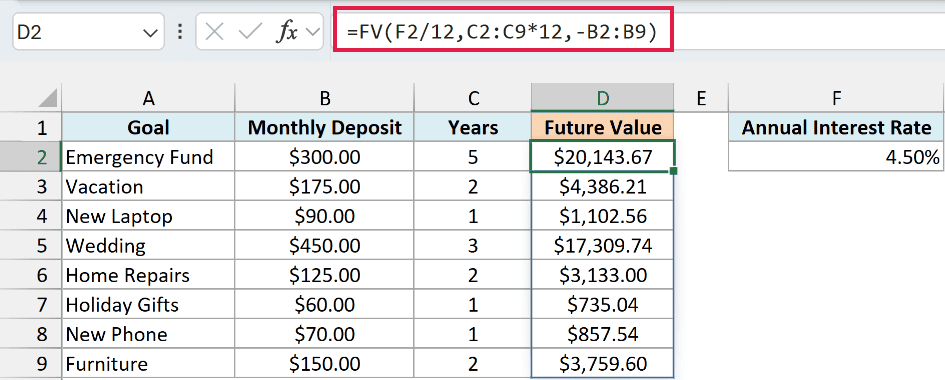This screenshot has height=380, width=945.
Task: Click the Cancel (X) formula icon
Action: click(215, 32)
